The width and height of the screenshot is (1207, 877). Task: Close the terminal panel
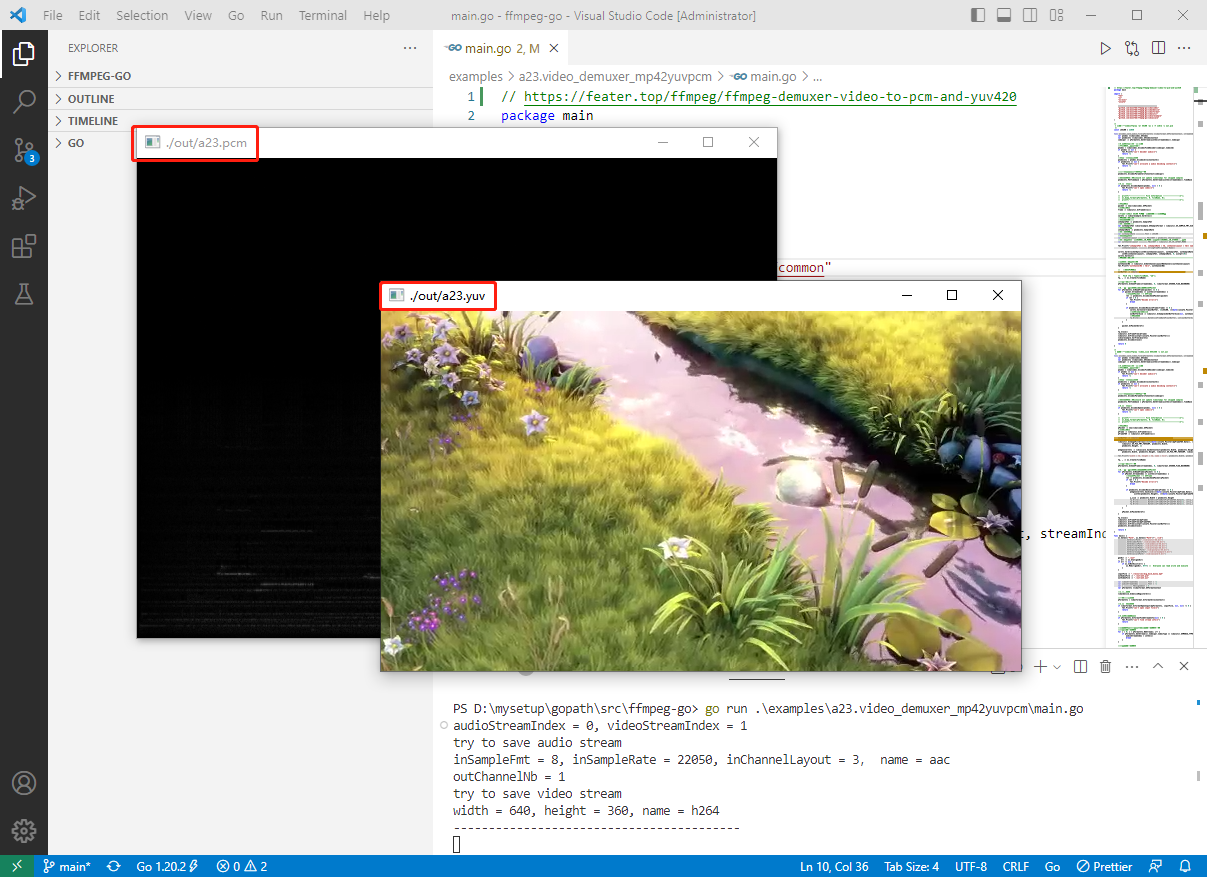[x=1184, y=666]
